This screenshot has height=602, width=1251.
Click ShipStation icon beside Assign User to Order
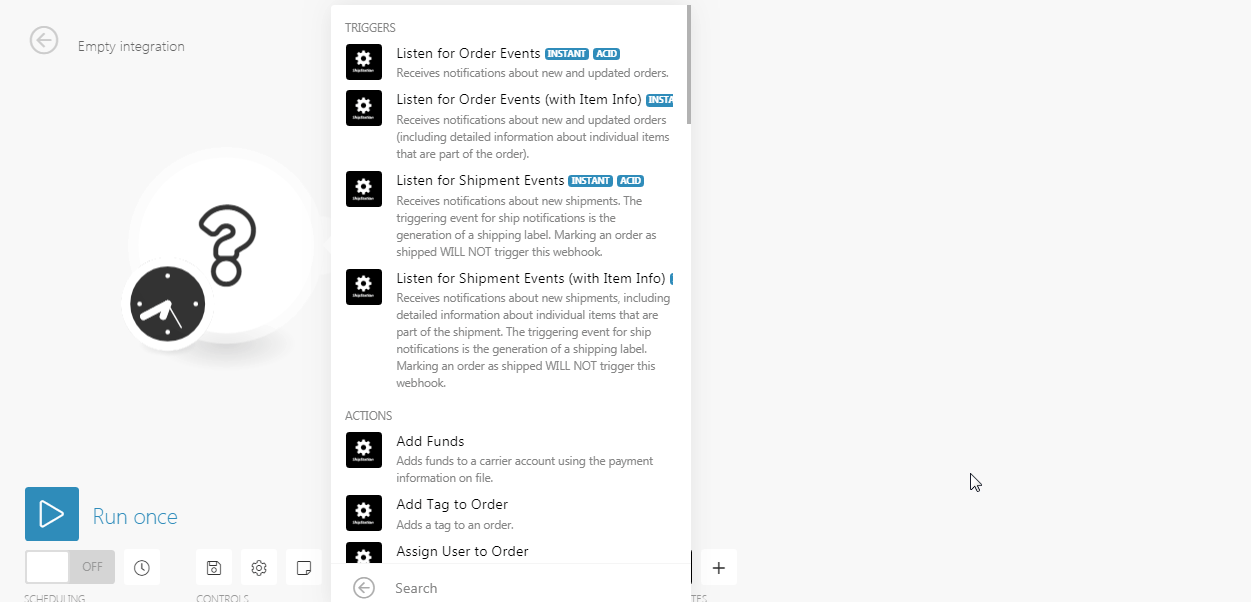364,553
